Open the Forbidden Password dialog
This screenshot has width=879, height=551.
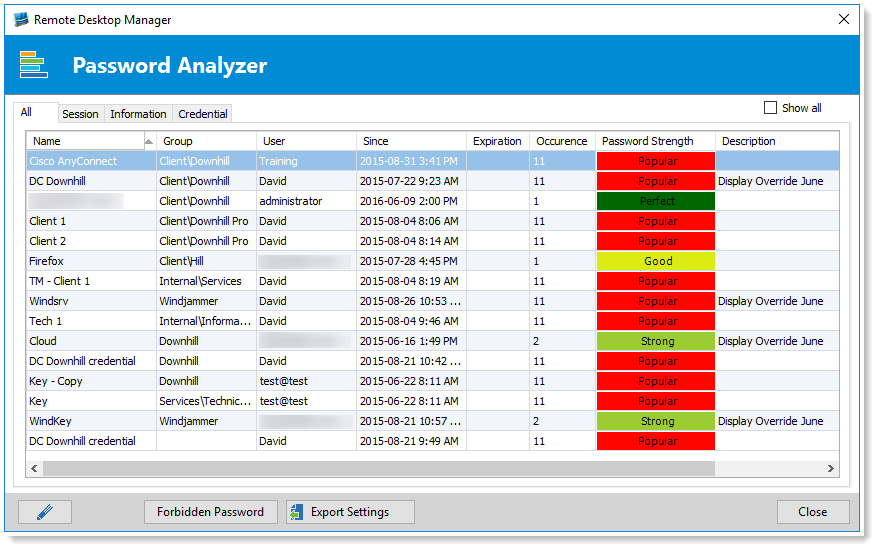[x=210, y=512]
